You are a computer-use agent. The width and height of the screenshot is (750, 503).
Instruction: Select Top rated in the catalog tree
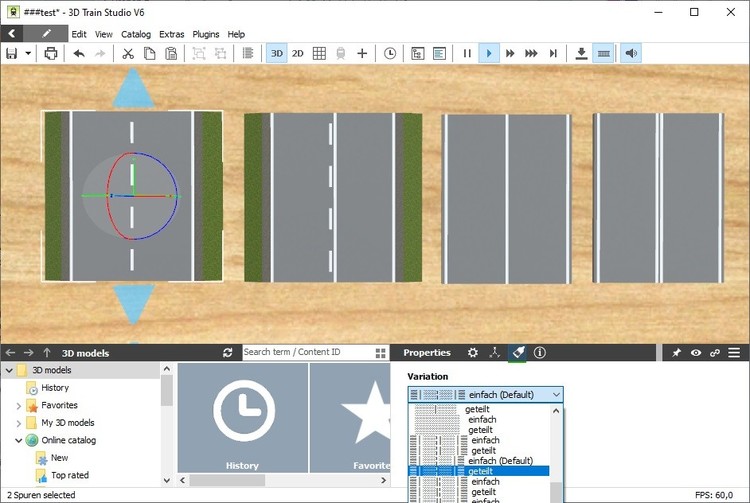70,475
